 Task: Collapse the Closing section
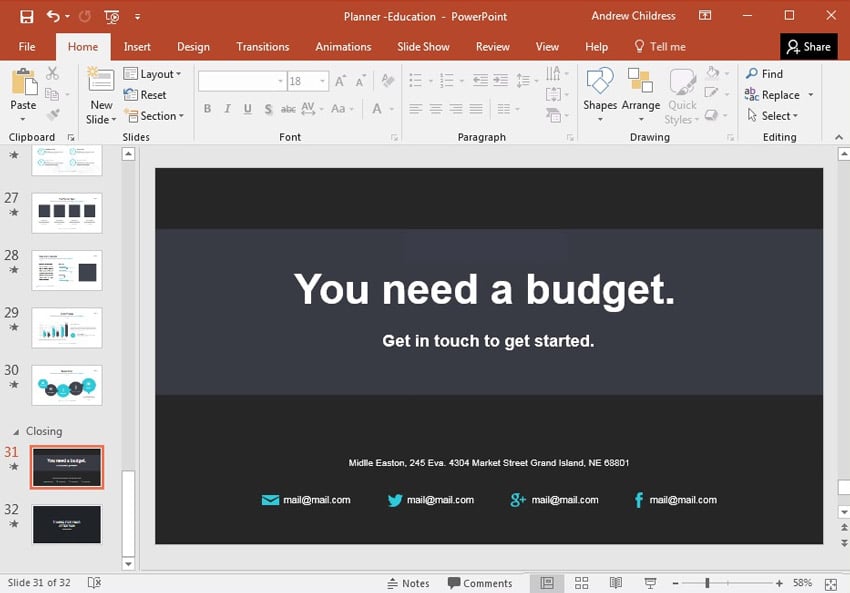point(16,432)
